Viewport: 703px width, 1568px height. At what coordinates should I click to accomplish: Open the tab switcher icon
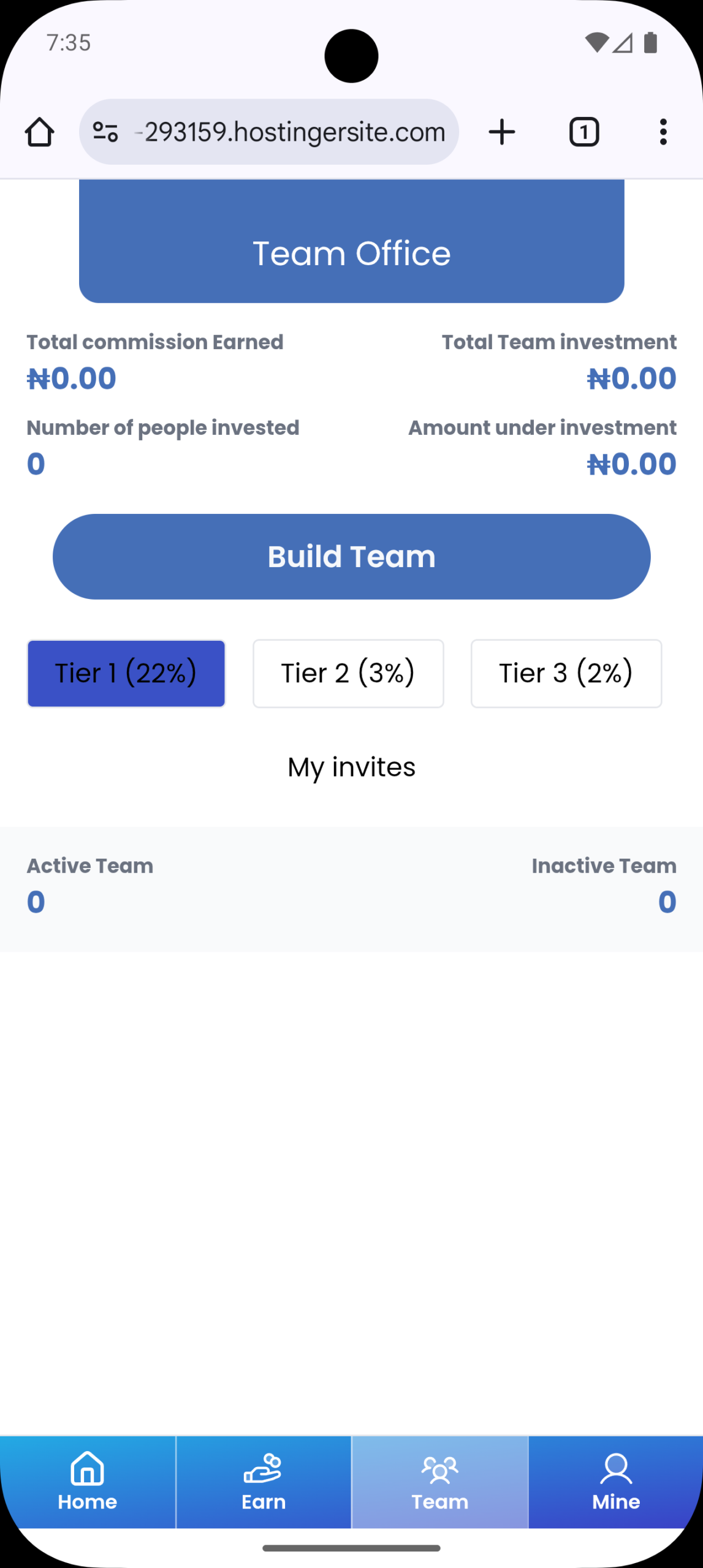583,132
